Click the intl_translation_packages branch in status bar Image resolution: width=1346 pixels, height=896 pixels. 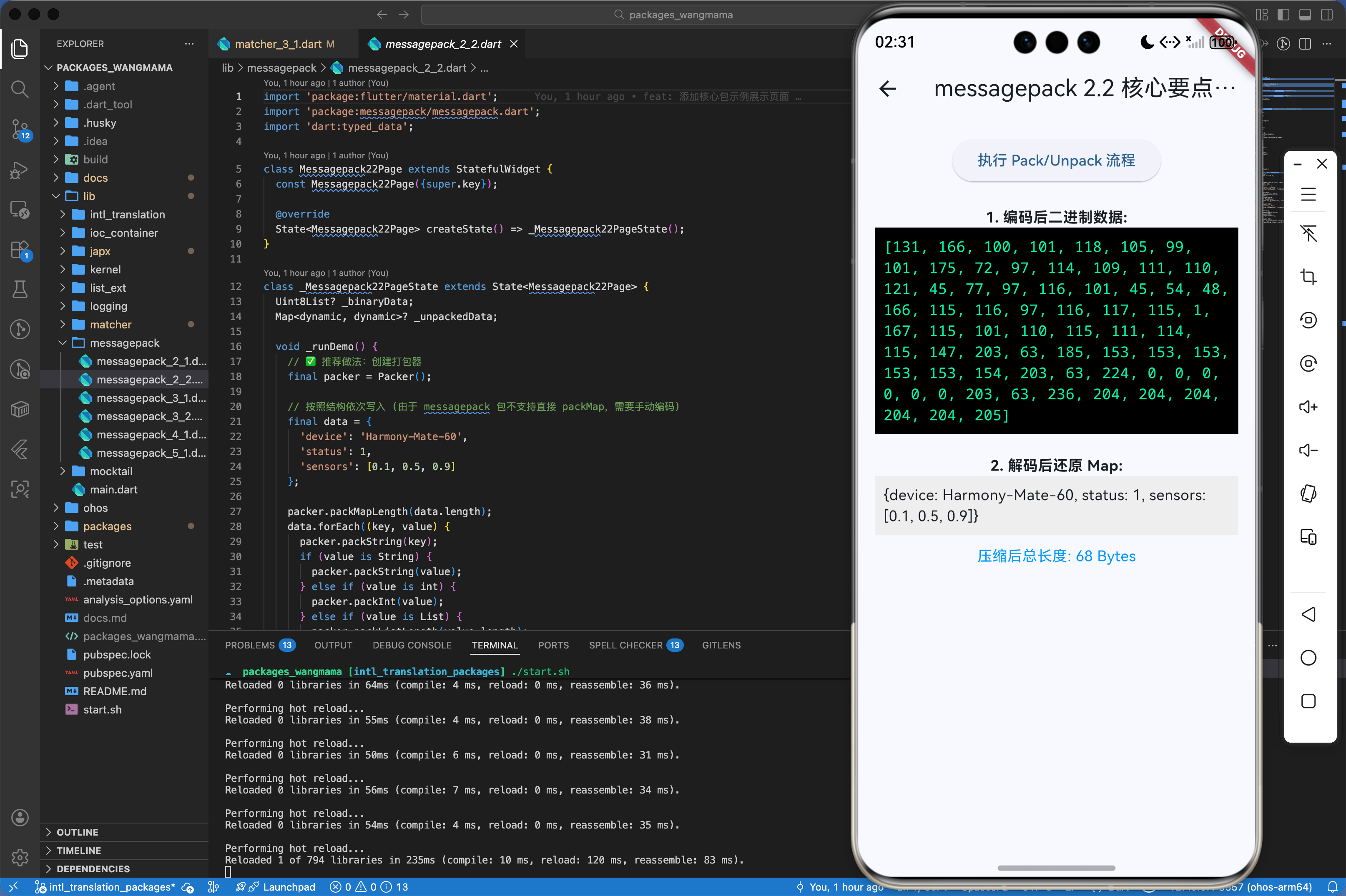106,887
